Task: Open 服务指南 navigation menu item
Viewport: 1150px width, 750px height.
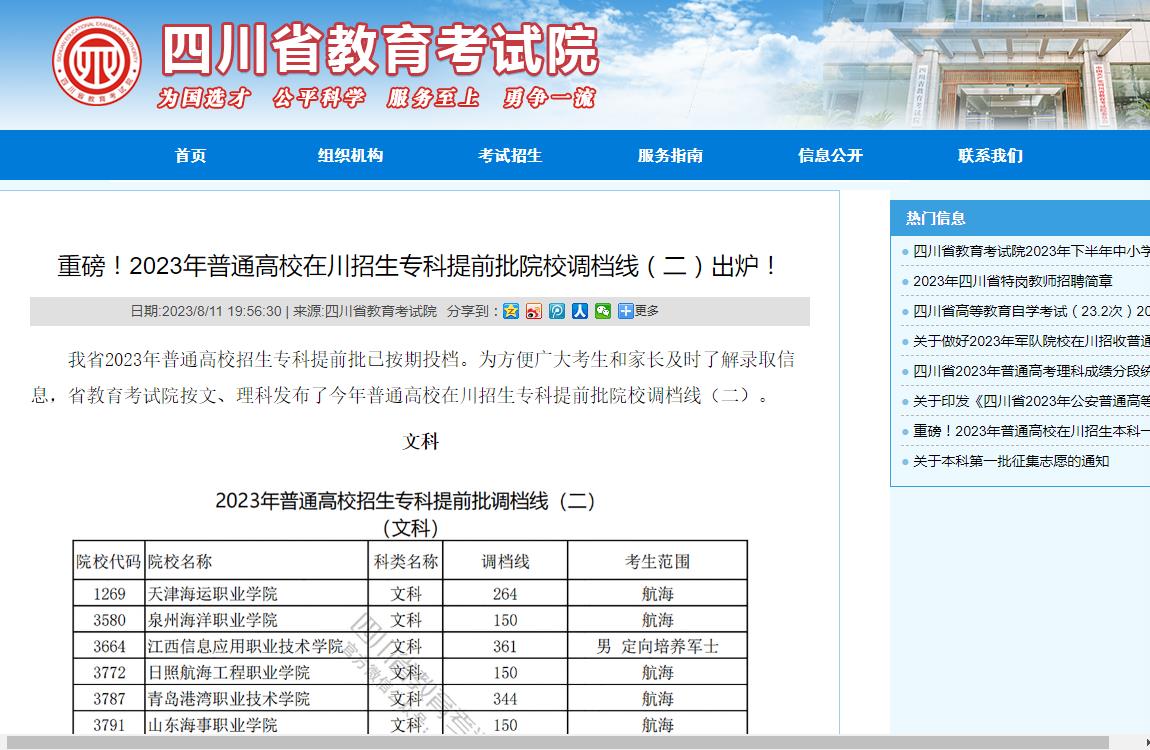Action: tap(670, 155)
